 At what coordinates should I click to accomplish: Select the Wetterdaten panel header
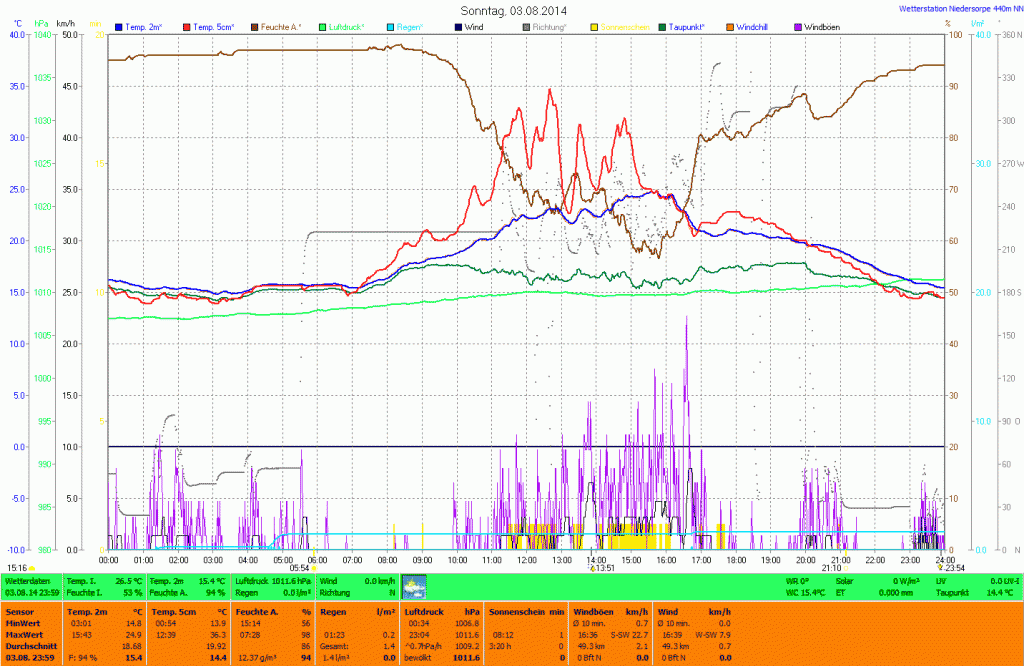[27, 580]
